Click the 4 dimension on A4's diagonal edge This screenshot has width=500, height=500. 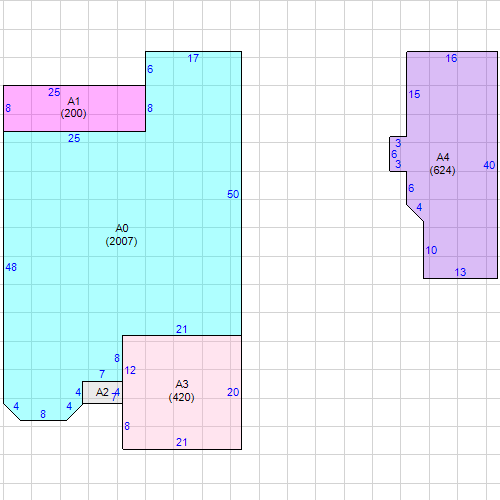point(419,207)
